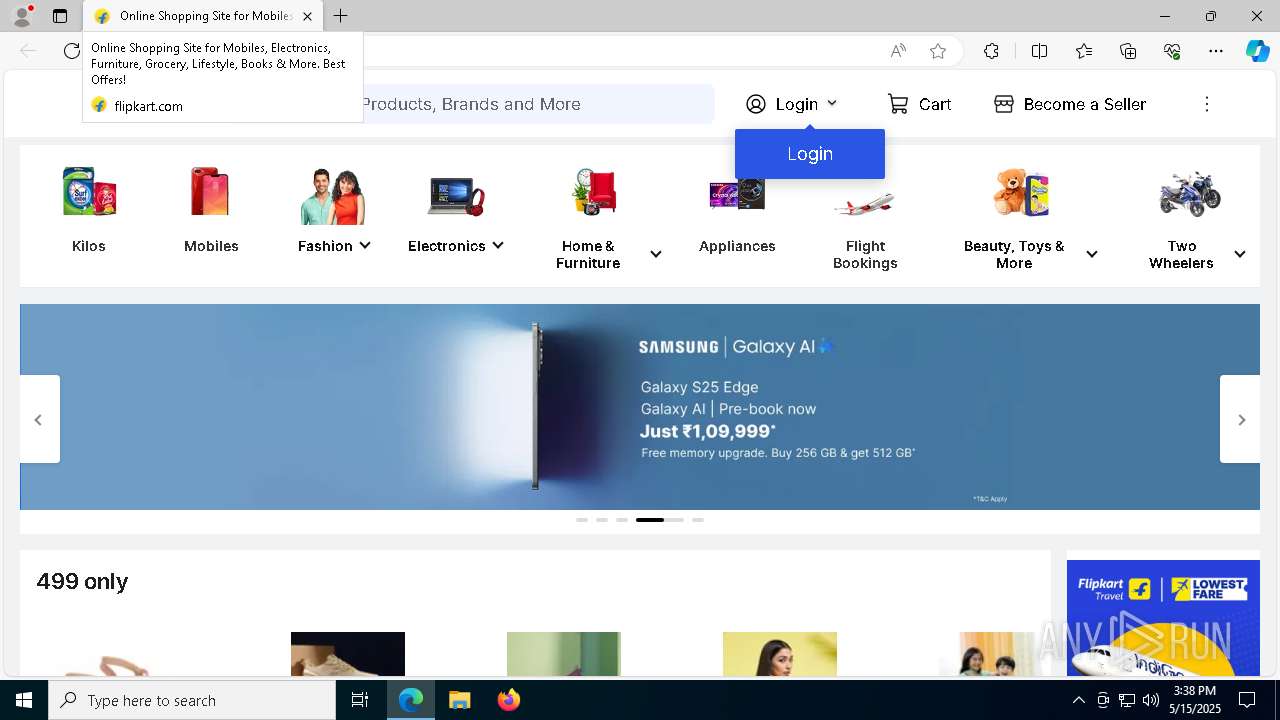Open Edge Settings and more menu
The image size is (1280, 720).
(1216, 51)
